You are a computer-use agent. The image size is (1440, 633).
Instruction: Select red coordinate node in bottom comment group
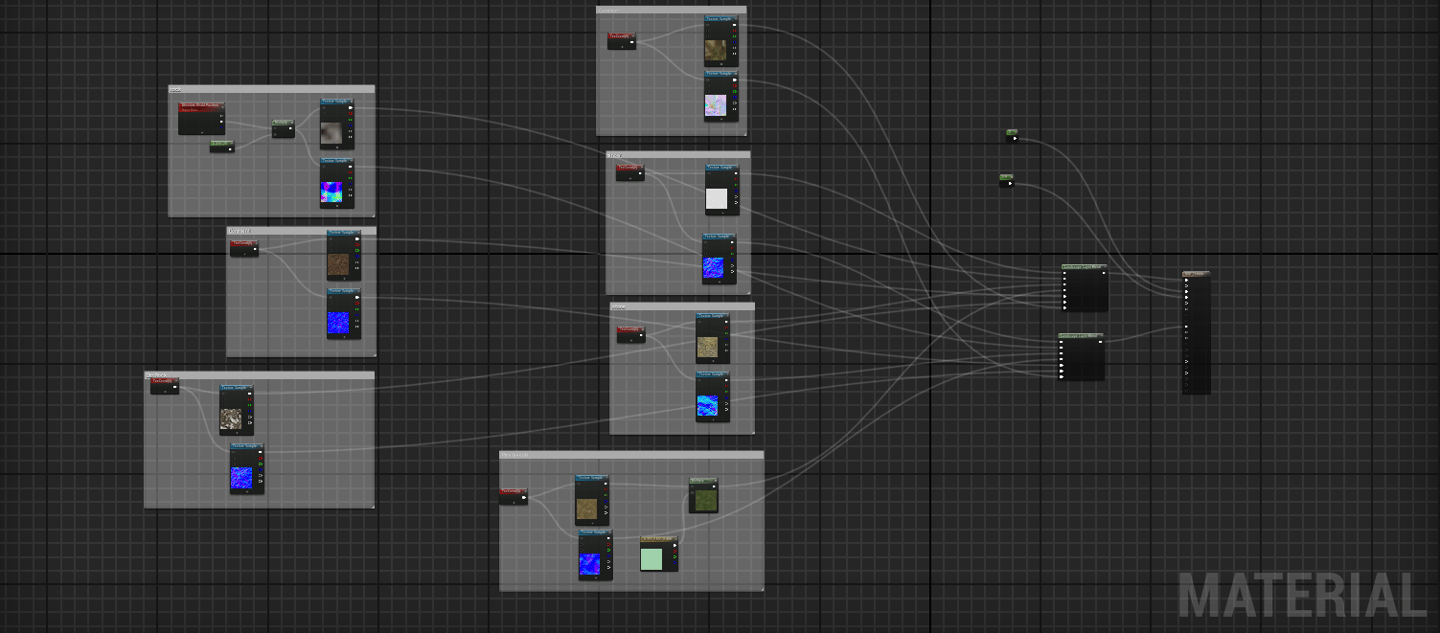click(513, 496)
